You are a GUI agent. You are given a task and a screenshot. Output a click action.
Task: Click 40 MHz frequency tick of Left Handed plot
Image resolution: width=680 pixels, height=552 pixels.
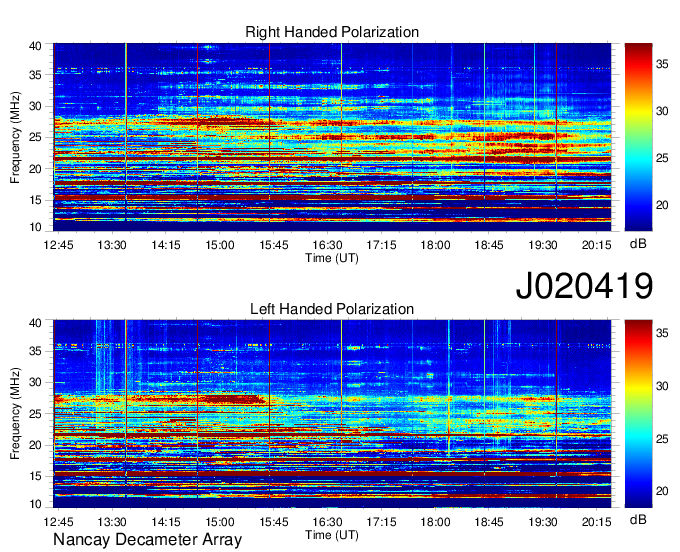tap(35, 323)
